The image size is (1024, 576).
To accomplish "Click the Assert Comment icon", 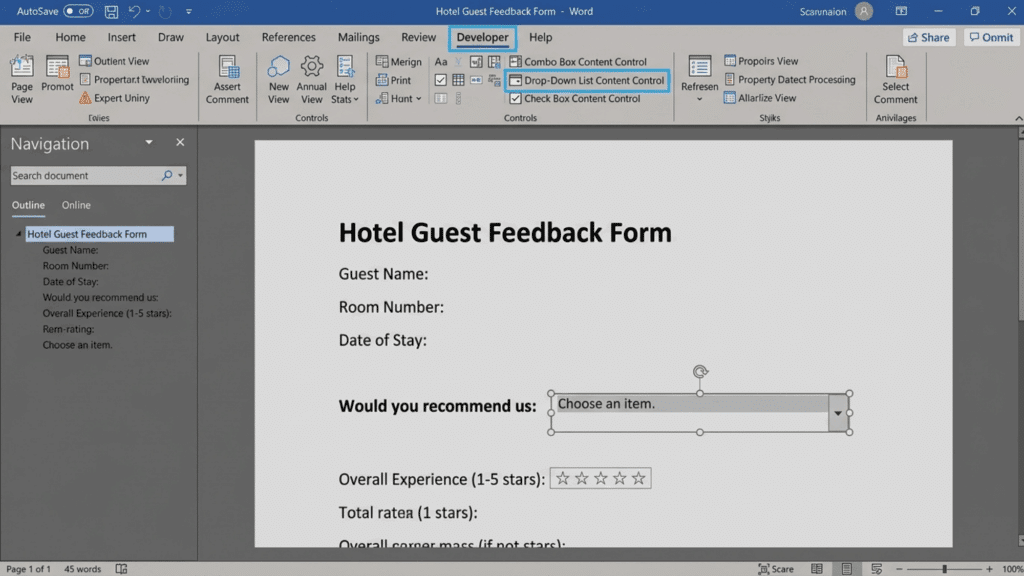I will pyautogui.click(x=227, y=80).
